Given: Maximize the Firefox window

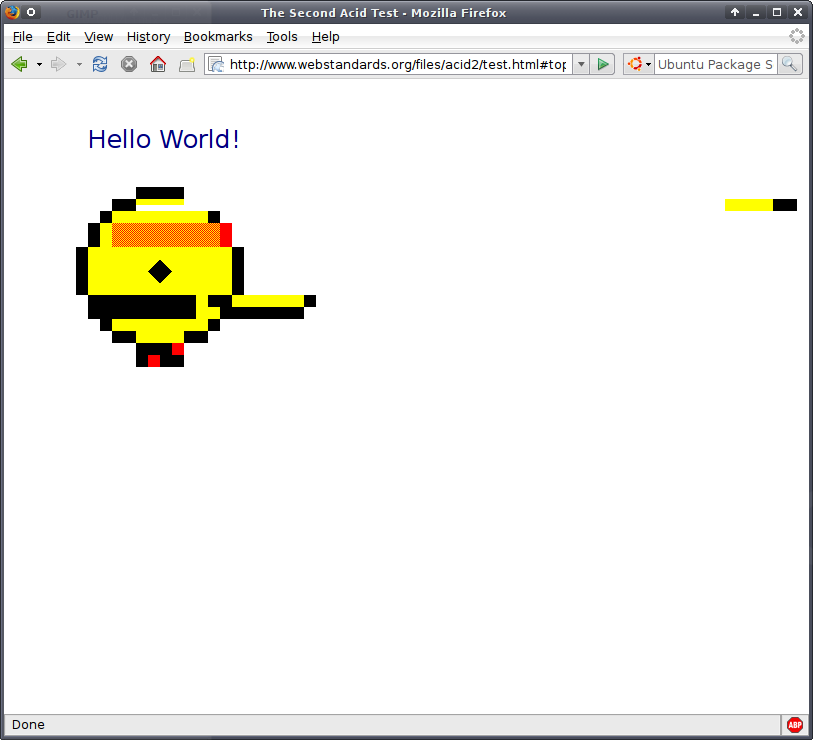Looking at the screenshot, I should pos(777,12).
